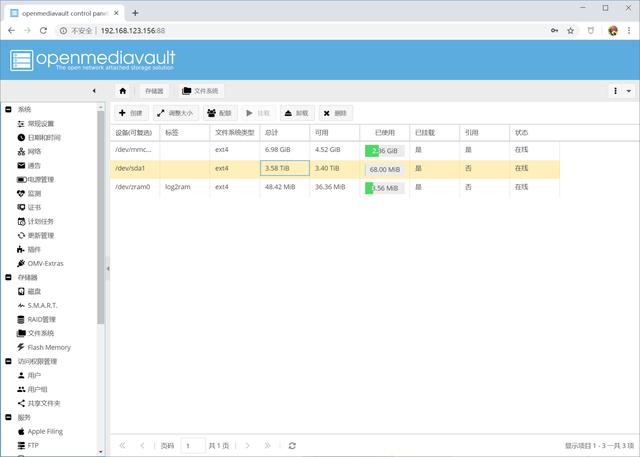Collapse the 服务 (Services) tree group
The height and width of the screenshot is (457, 640).
(8, 417)
